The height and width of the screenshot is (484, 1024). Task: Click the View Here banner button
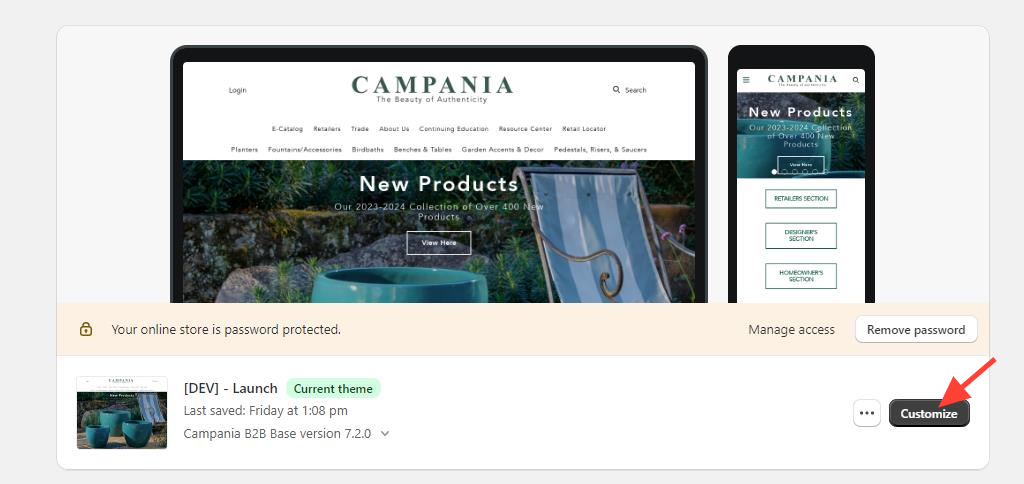point(438,242)
